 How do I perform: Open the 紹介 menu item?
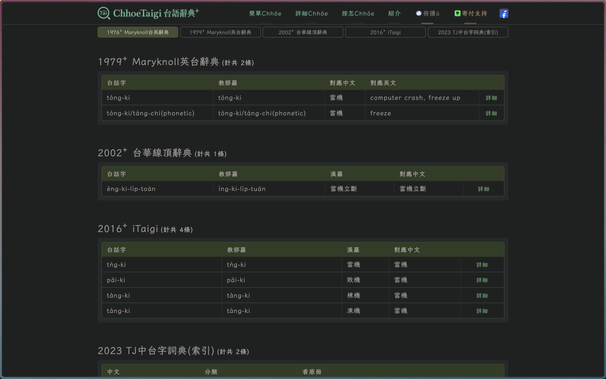click(394, 14)
